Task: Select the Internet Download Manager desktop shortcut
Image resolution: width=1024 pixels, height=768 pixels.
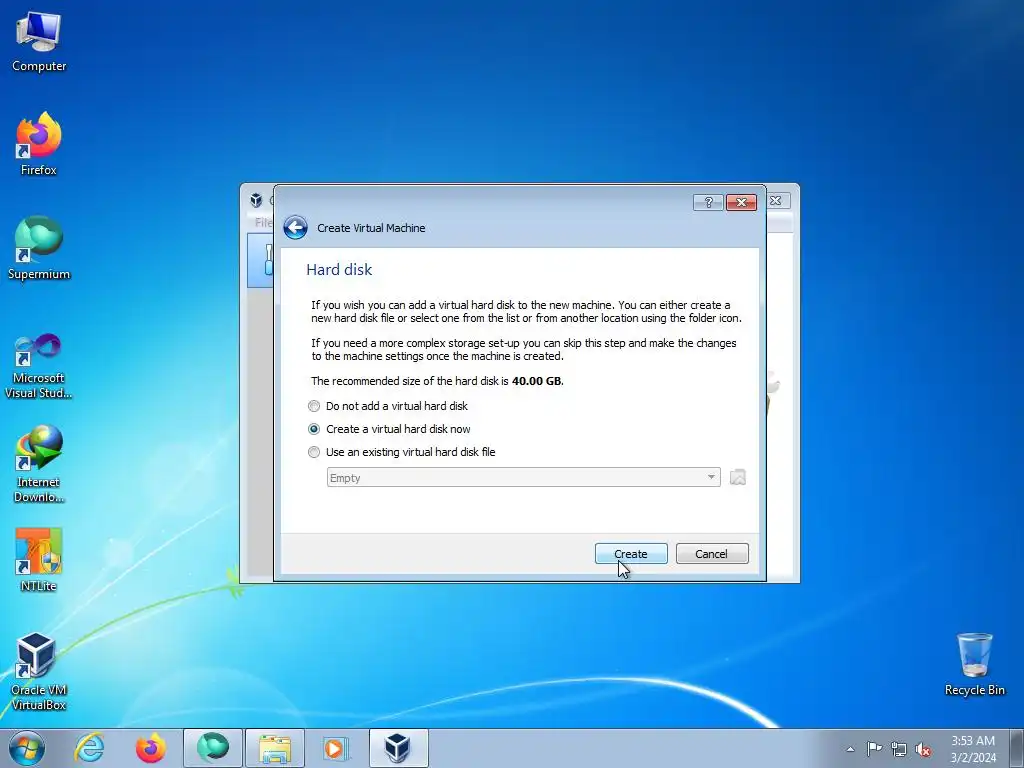Action: point(39,464)
